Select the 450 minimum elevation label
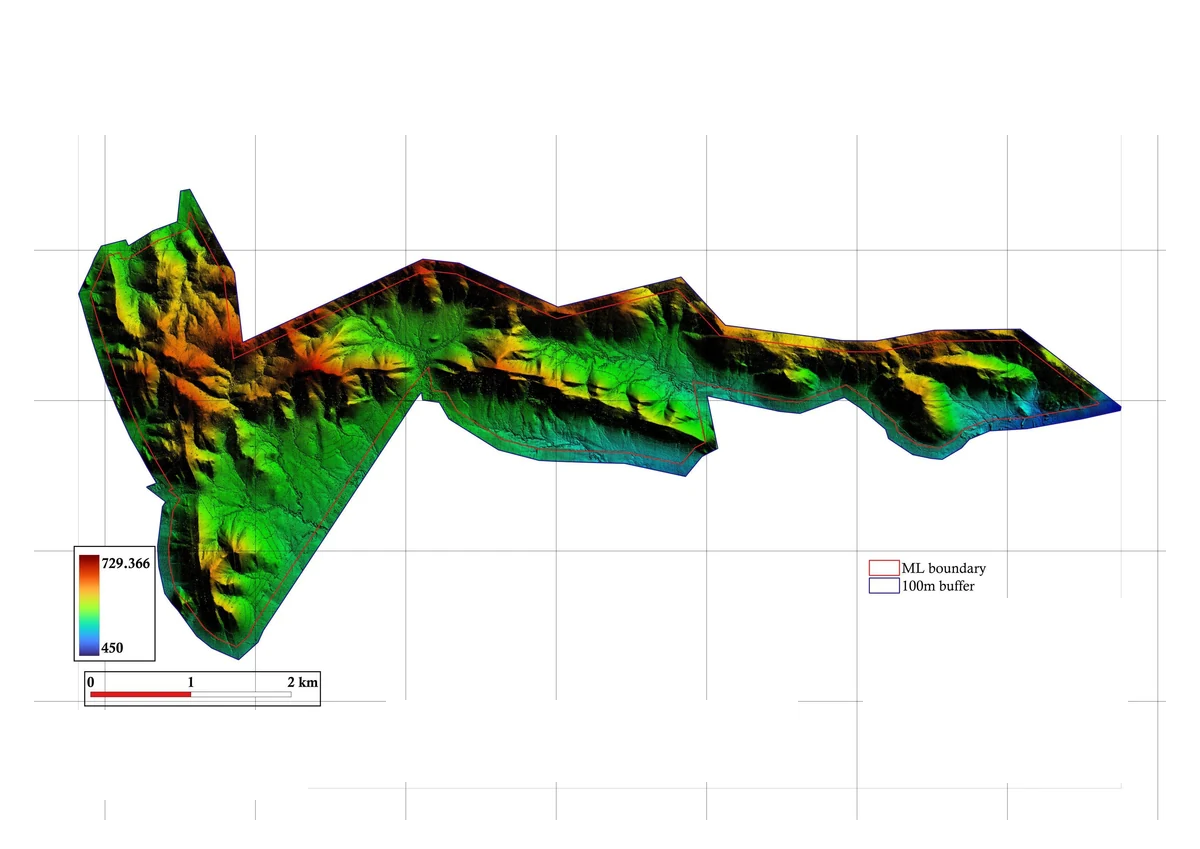The height and width of the screenshot is (849, 1200). [x=112, y=648]
